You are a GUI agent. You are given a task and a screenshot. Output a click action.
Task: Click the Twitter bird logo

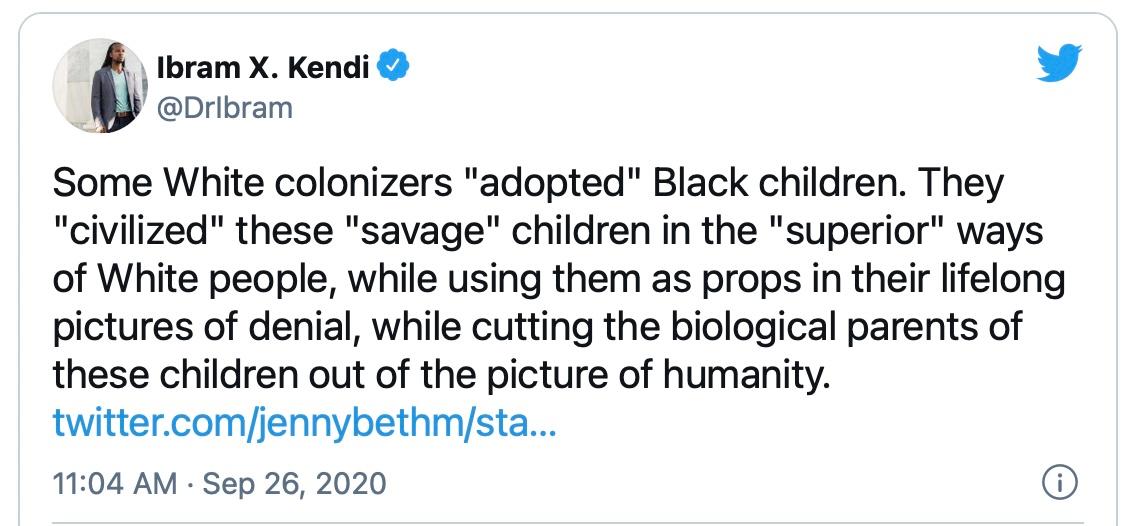coord(1061,65)
